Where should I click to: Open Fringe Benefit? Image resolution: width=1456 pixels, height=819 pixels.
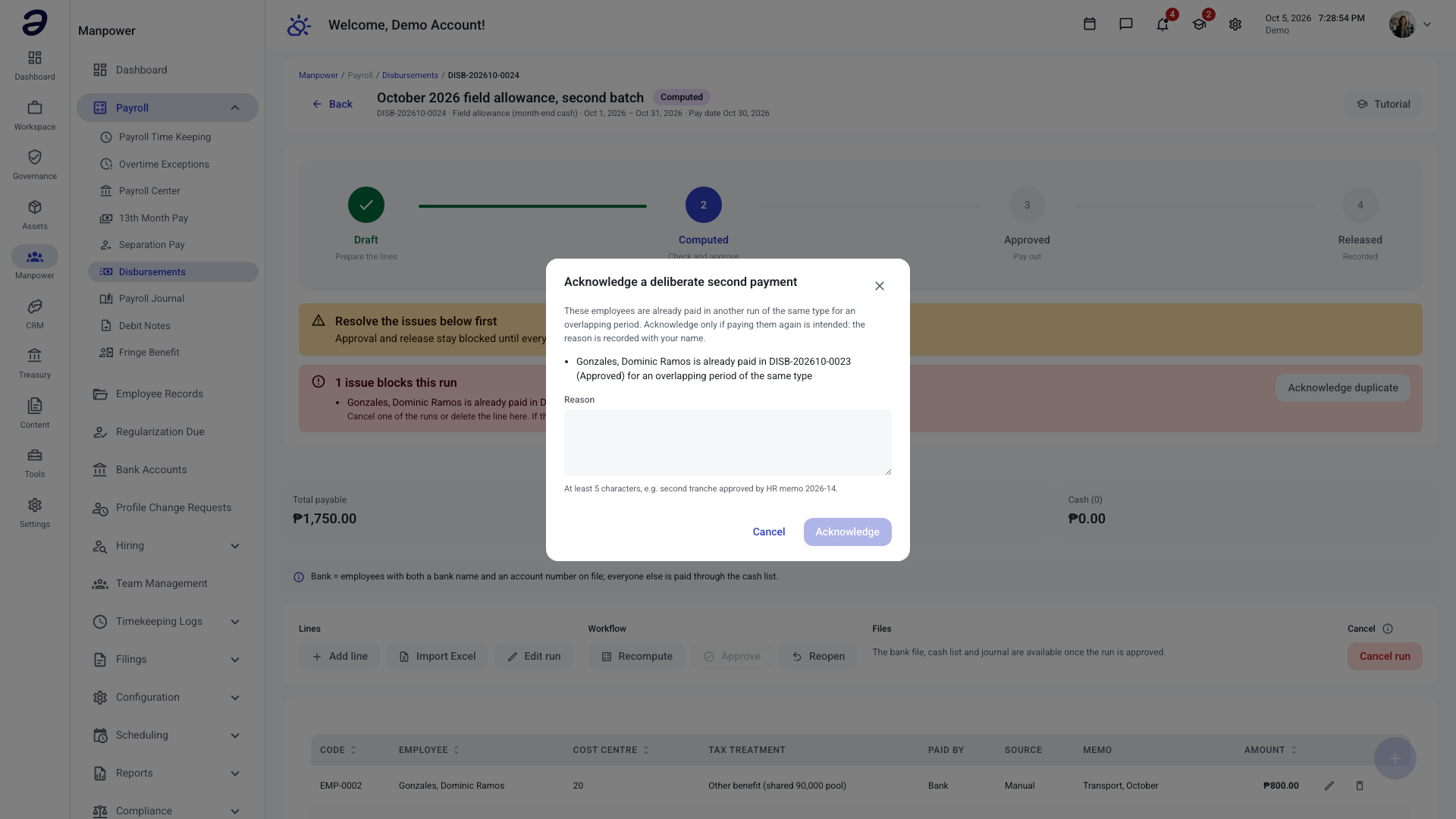click(173, 353)
